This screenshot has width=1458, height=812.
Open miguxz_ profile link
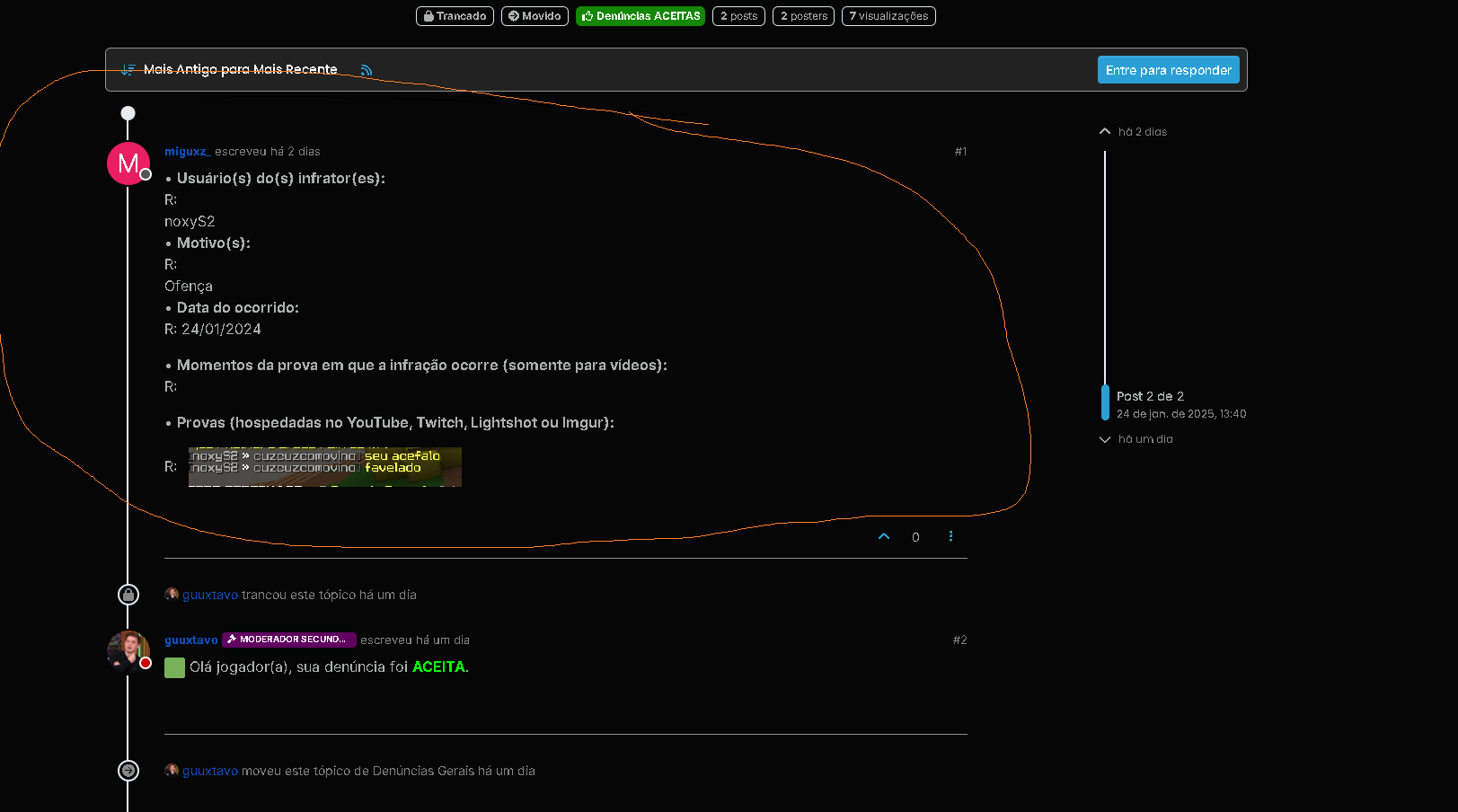click(x=188, y=152)
